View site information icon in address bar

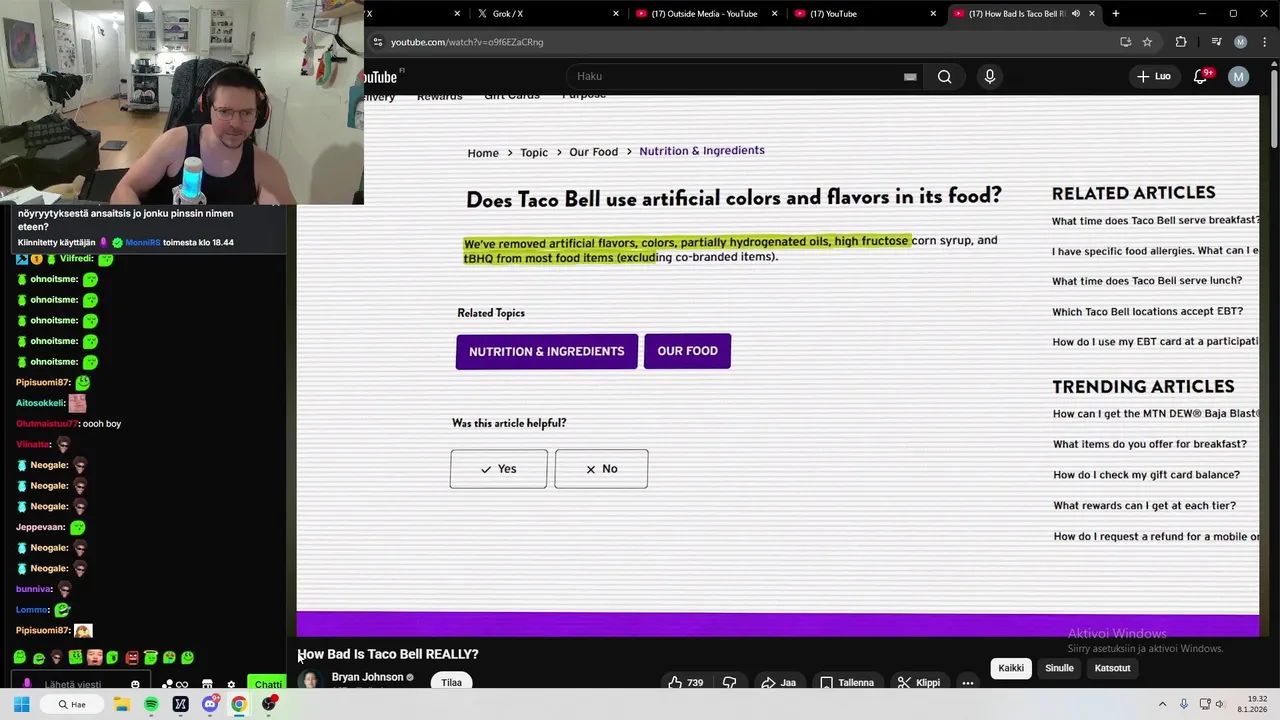[x=377, y=42]
